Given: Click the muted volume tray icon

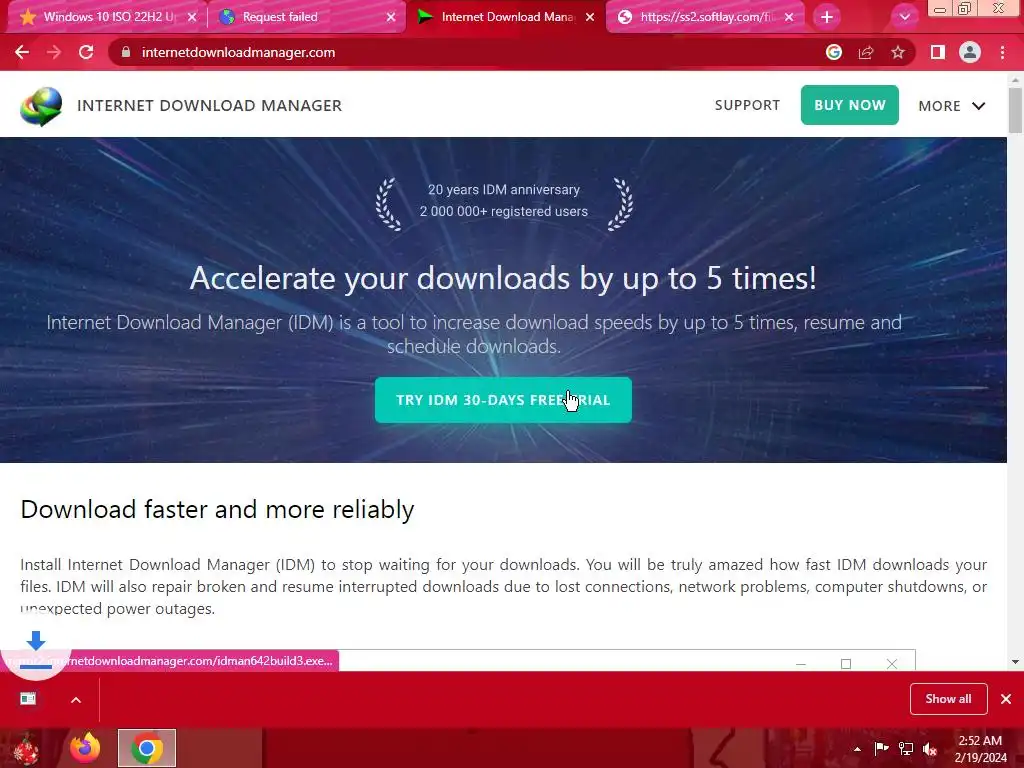Looking at the screenshot, I should point(930,749).
